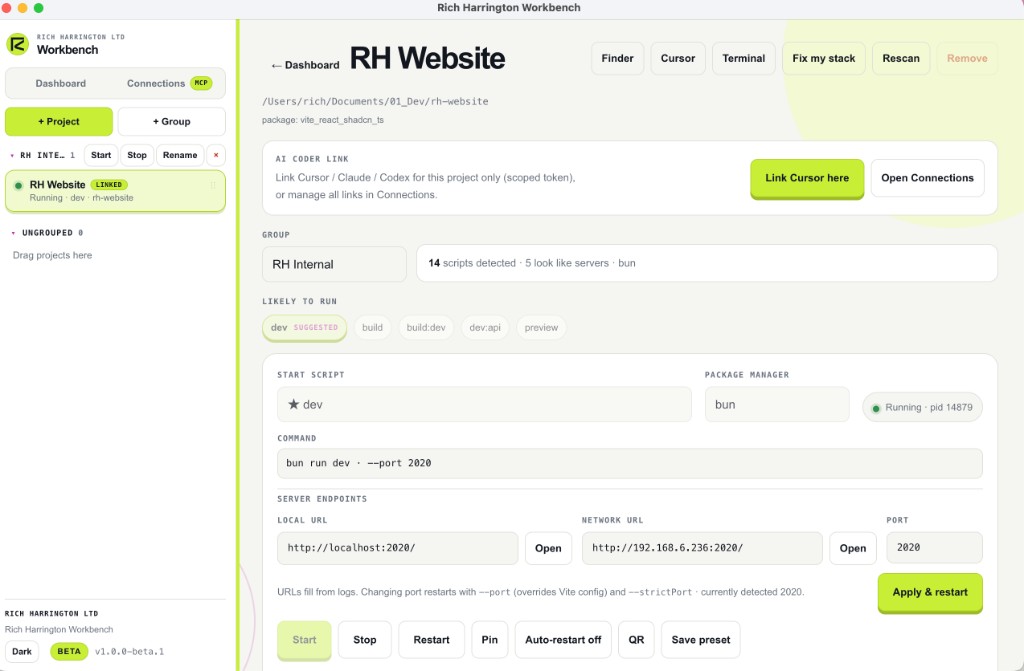The height and width of the screenshot is (671, 1024).
Task: Click Link Cursor here button
Action: pos(807,178)
